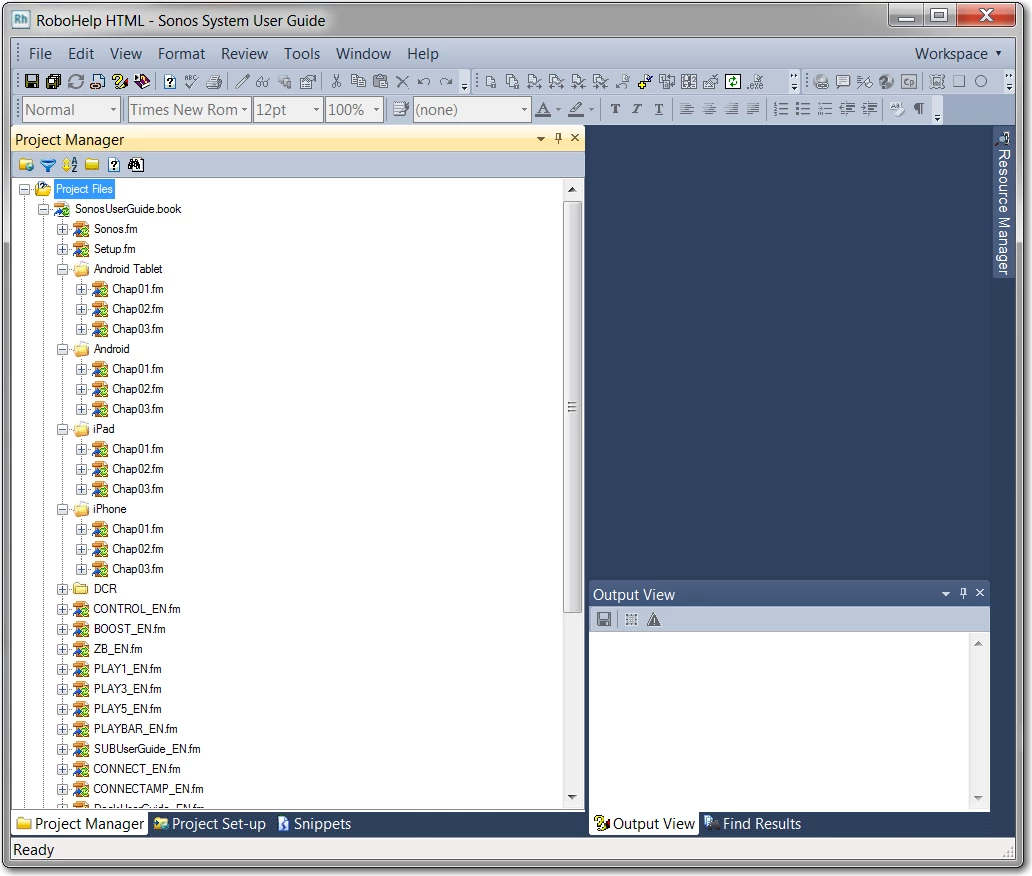Click the Redo arrow icon
The width and height of the screenshot is (1032, 876).
[446, 82]
